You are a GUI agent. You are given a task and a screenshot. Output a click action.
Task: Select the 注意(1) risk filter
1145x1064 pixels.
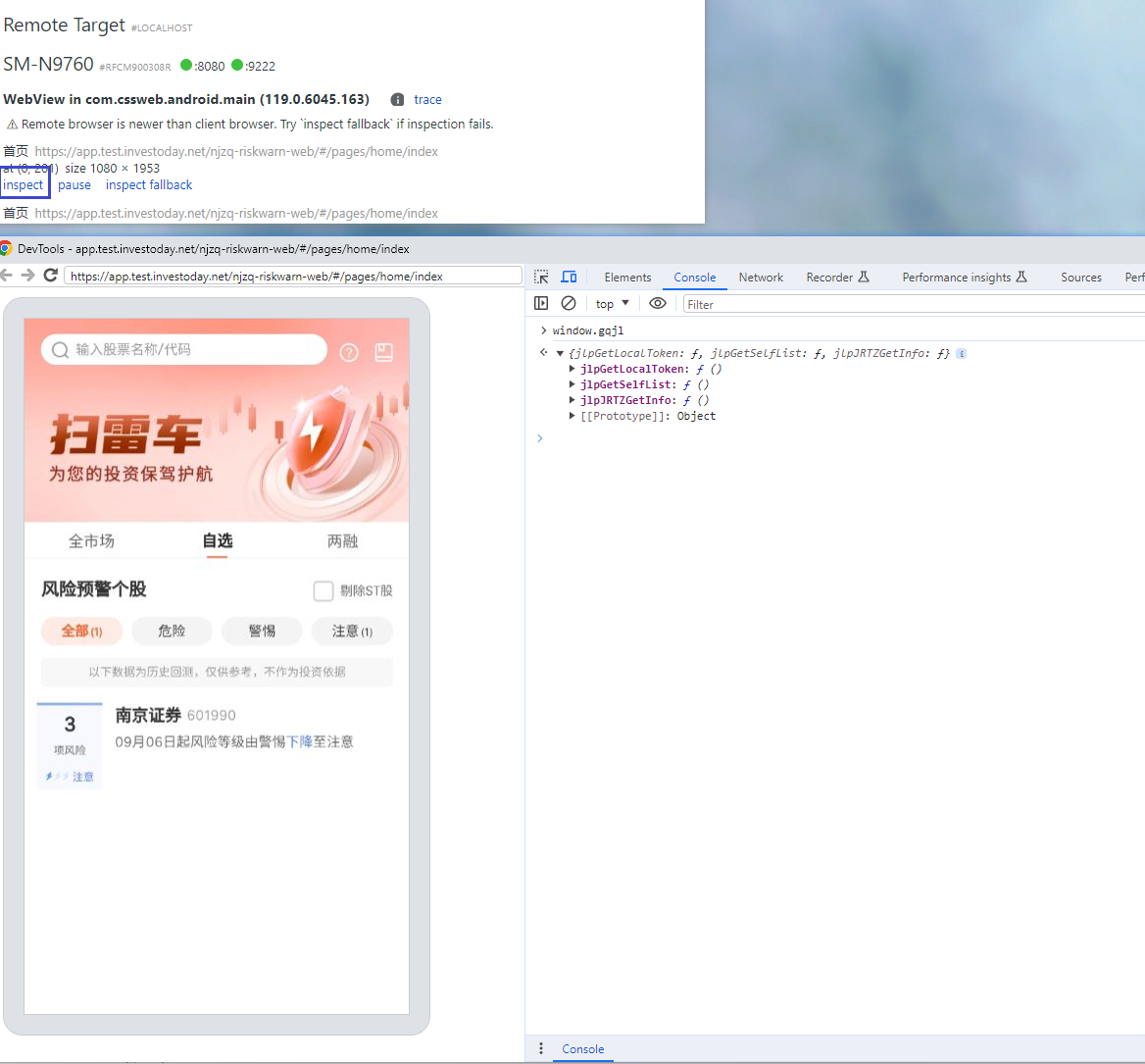pos(352,631)
